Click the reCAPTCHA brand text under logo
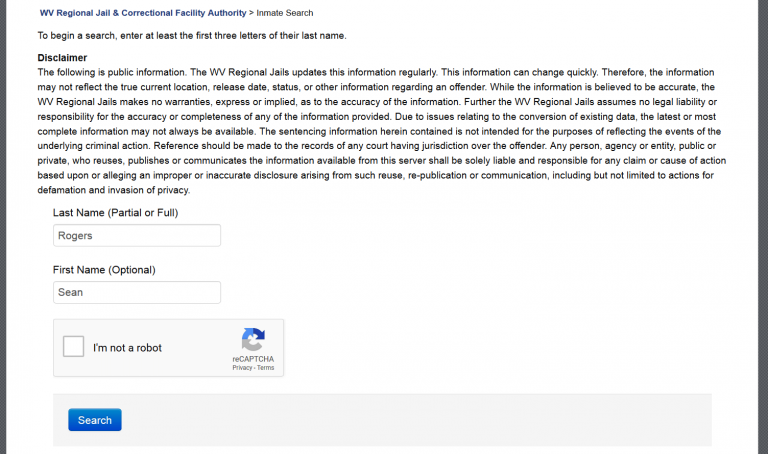This screenshot has height=454, width=768. (x=253, y=359)
